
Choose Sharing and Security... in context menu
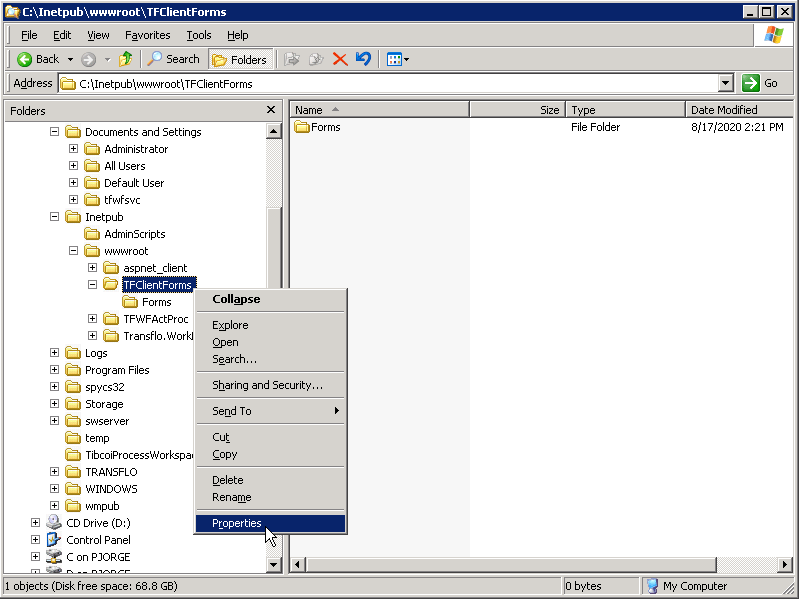coord(271,385)
